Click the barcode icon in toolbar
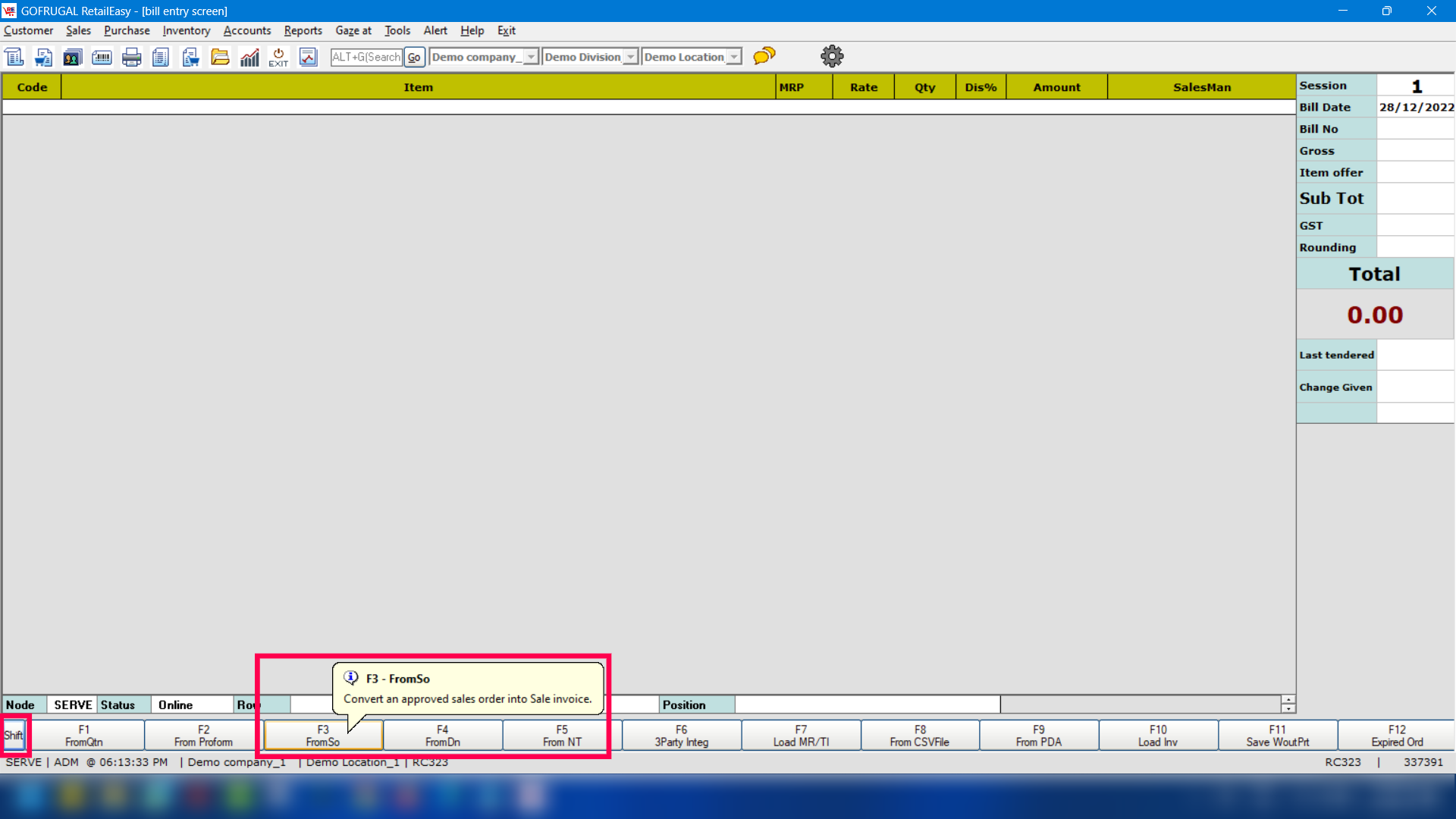The image size is (1456, 819). point(102,57)
